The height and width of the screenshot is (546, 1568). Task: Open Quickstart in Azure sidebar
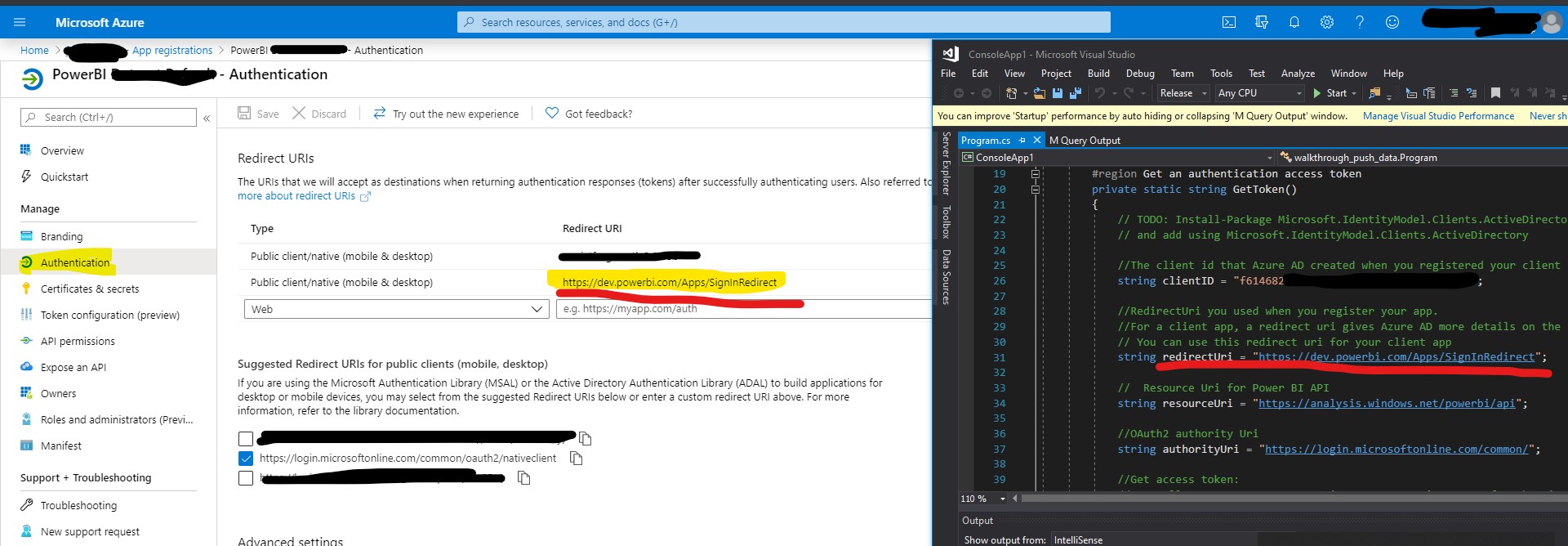pyautogui.click(x=65, y=177)
